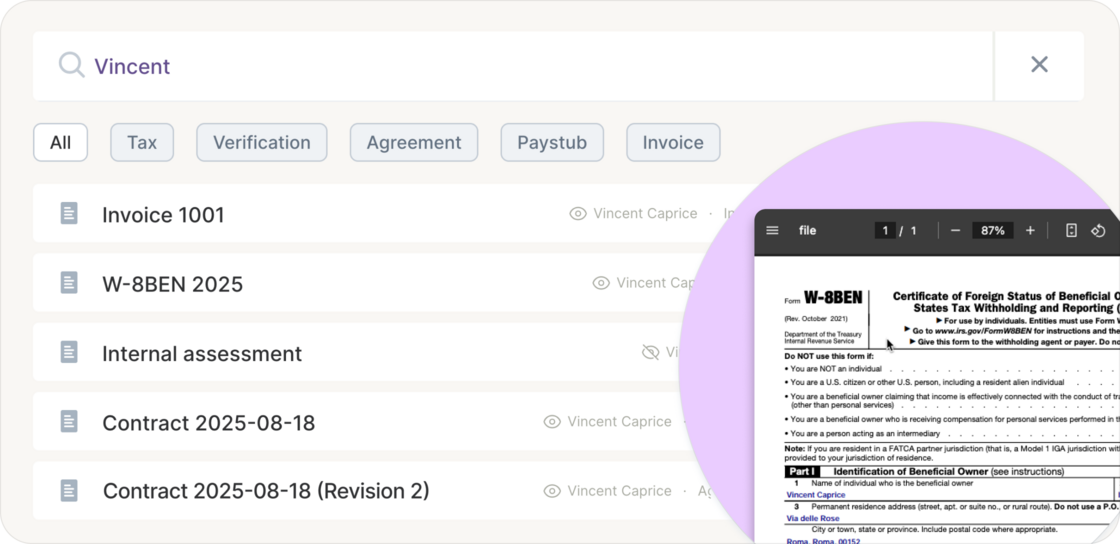Filter results by Tax
Image resolution: width=1120 pixels, height=544 pixels.
[x=142, y=142]
